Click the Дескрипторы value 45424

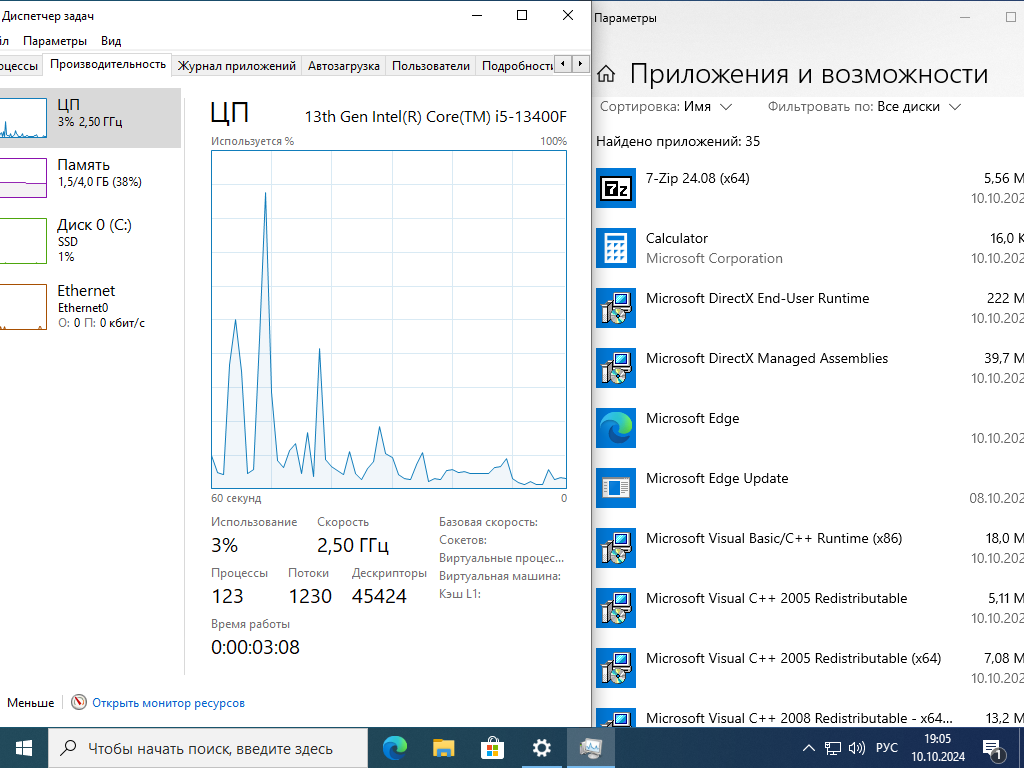tap(379, 596)
